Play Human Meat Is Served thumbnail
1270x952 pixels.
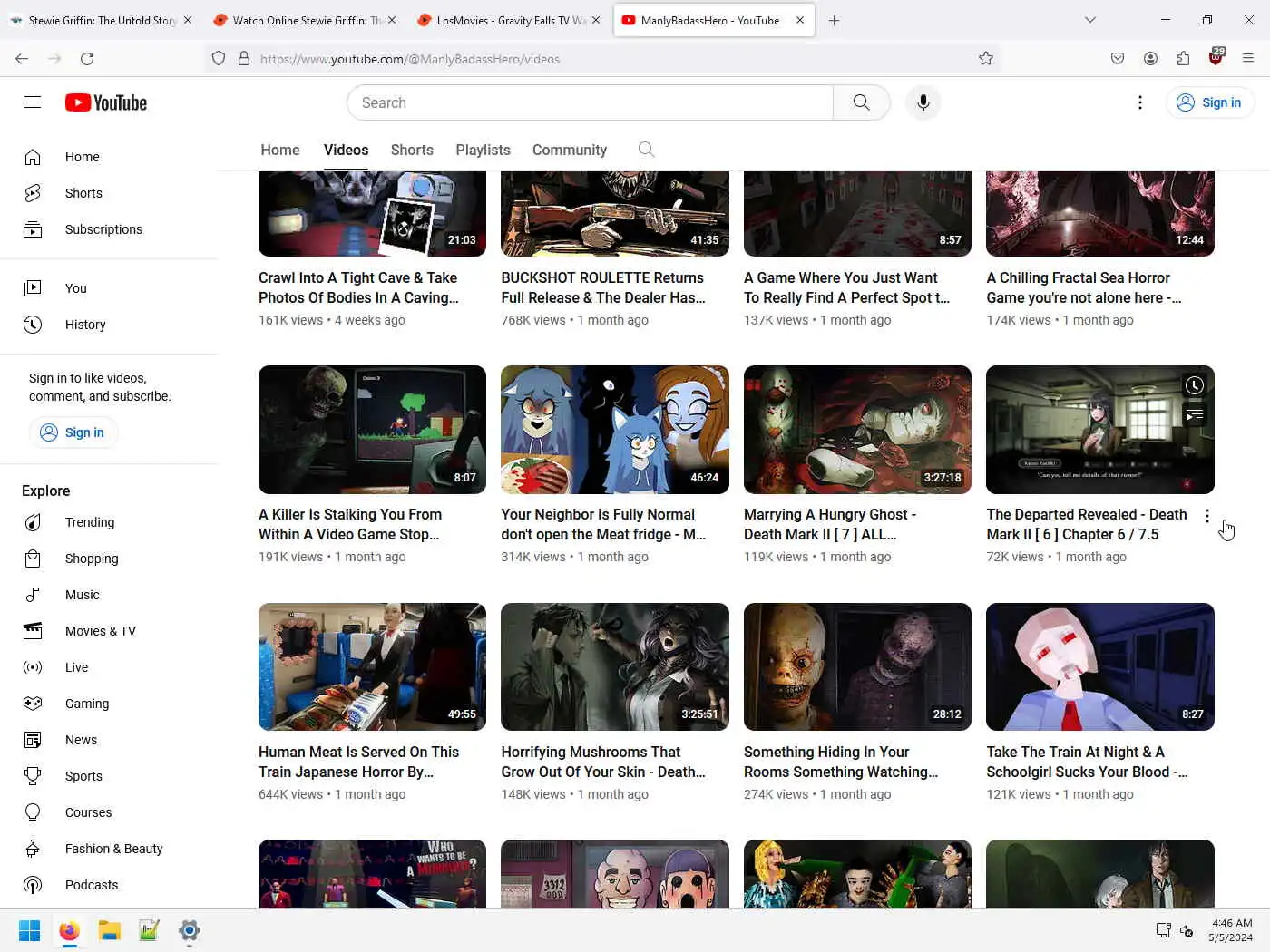tap(372, 666)
